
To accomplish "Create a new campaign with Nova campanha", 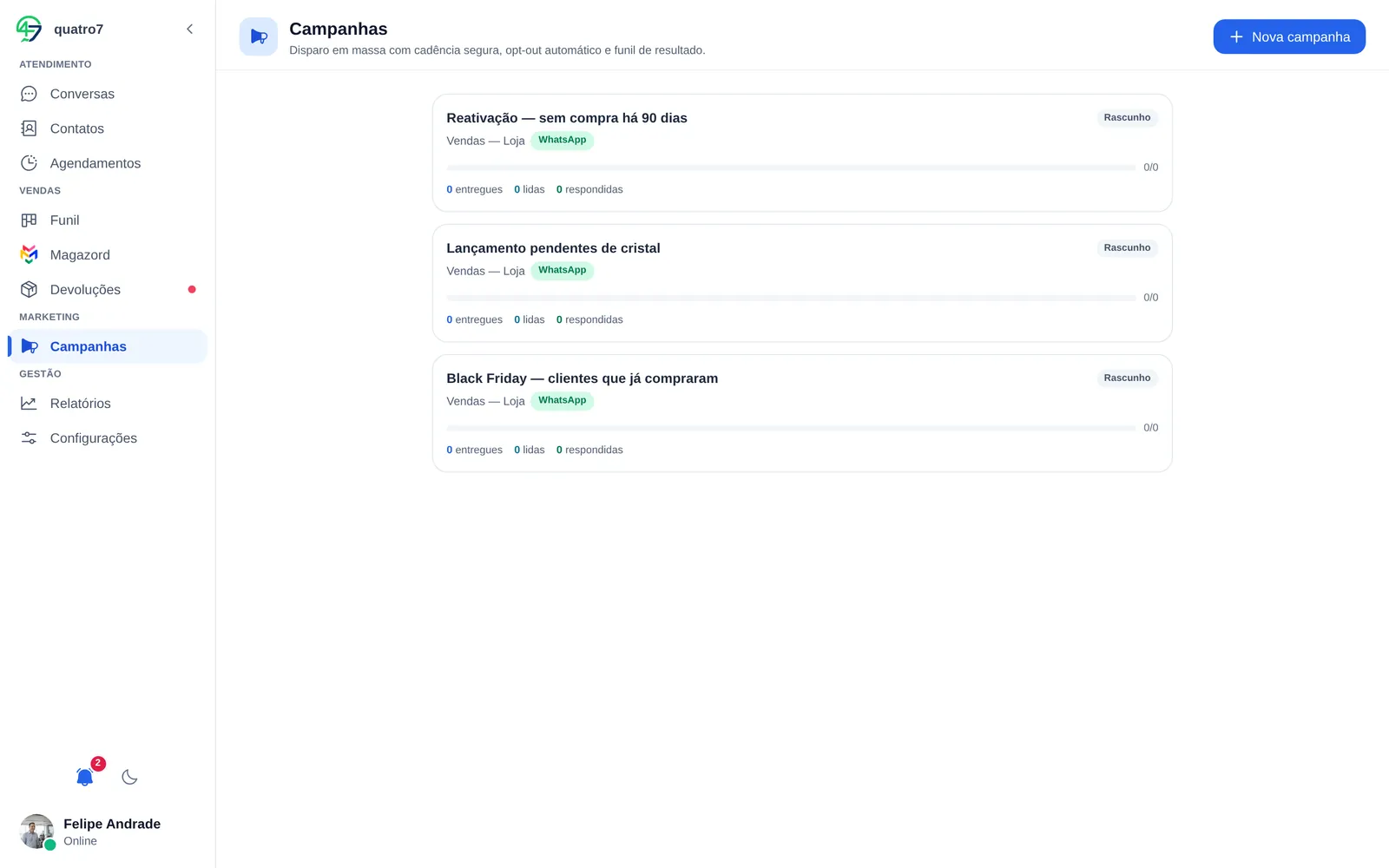I will pos(1289,36).
